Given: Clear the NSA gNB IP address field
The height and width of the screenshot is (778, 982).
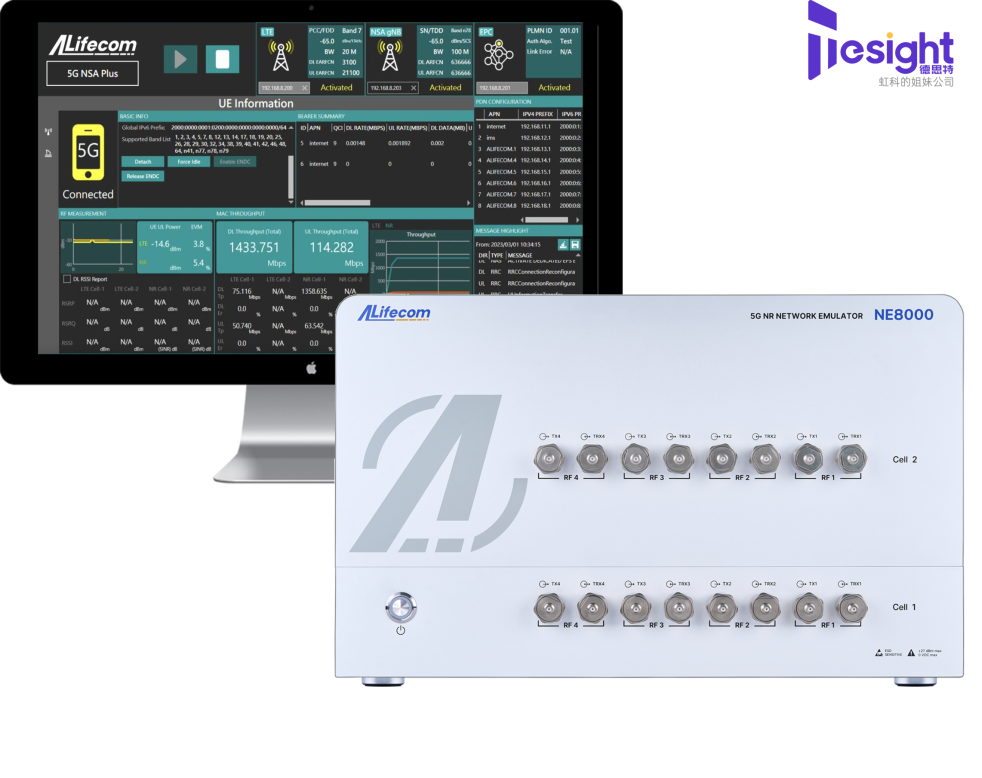Looking at the screenshot, I should point(413,88).
